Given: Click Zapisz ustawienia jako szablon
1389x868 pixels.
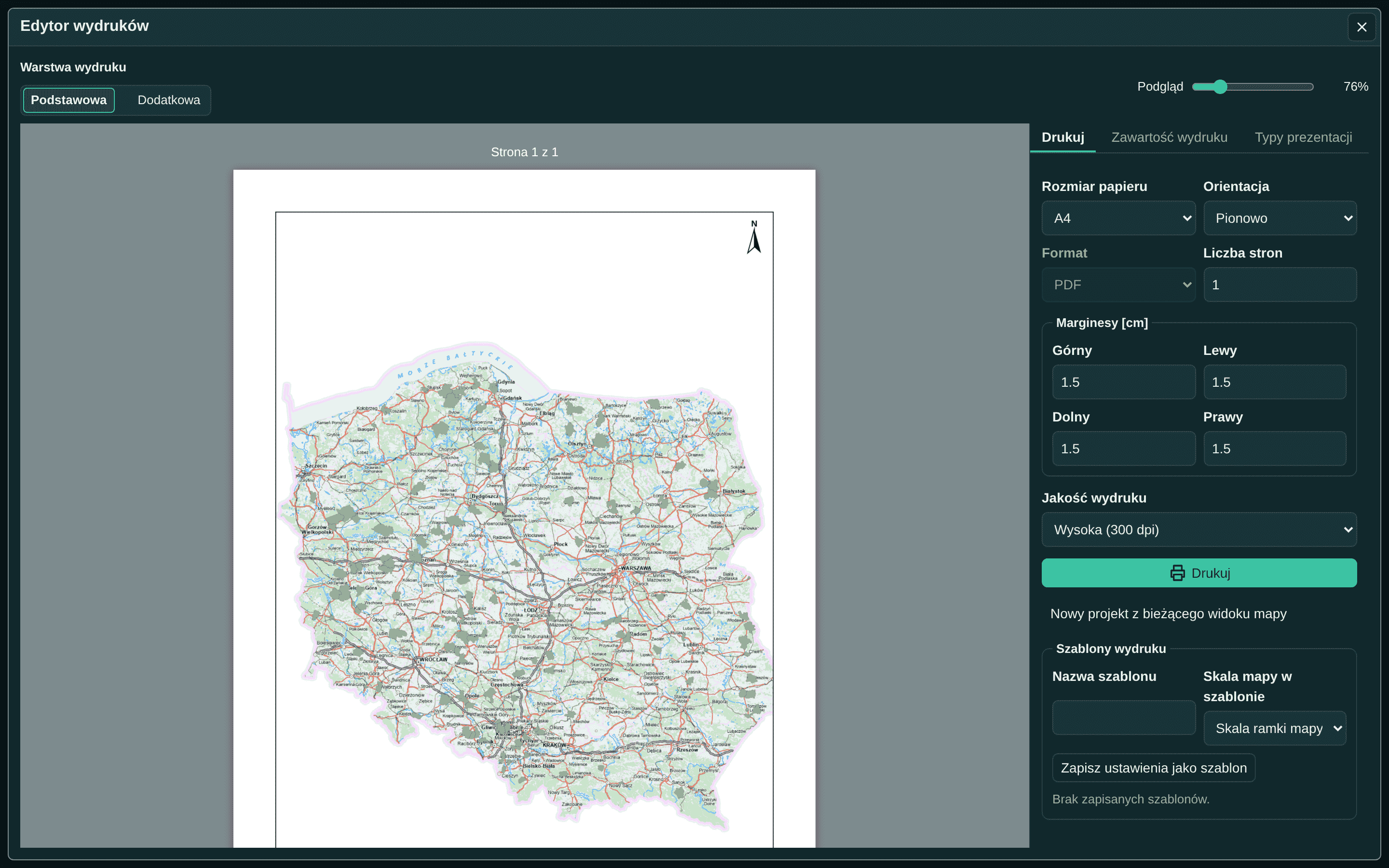Looking at the screenshot, I should pos(1153,768).
